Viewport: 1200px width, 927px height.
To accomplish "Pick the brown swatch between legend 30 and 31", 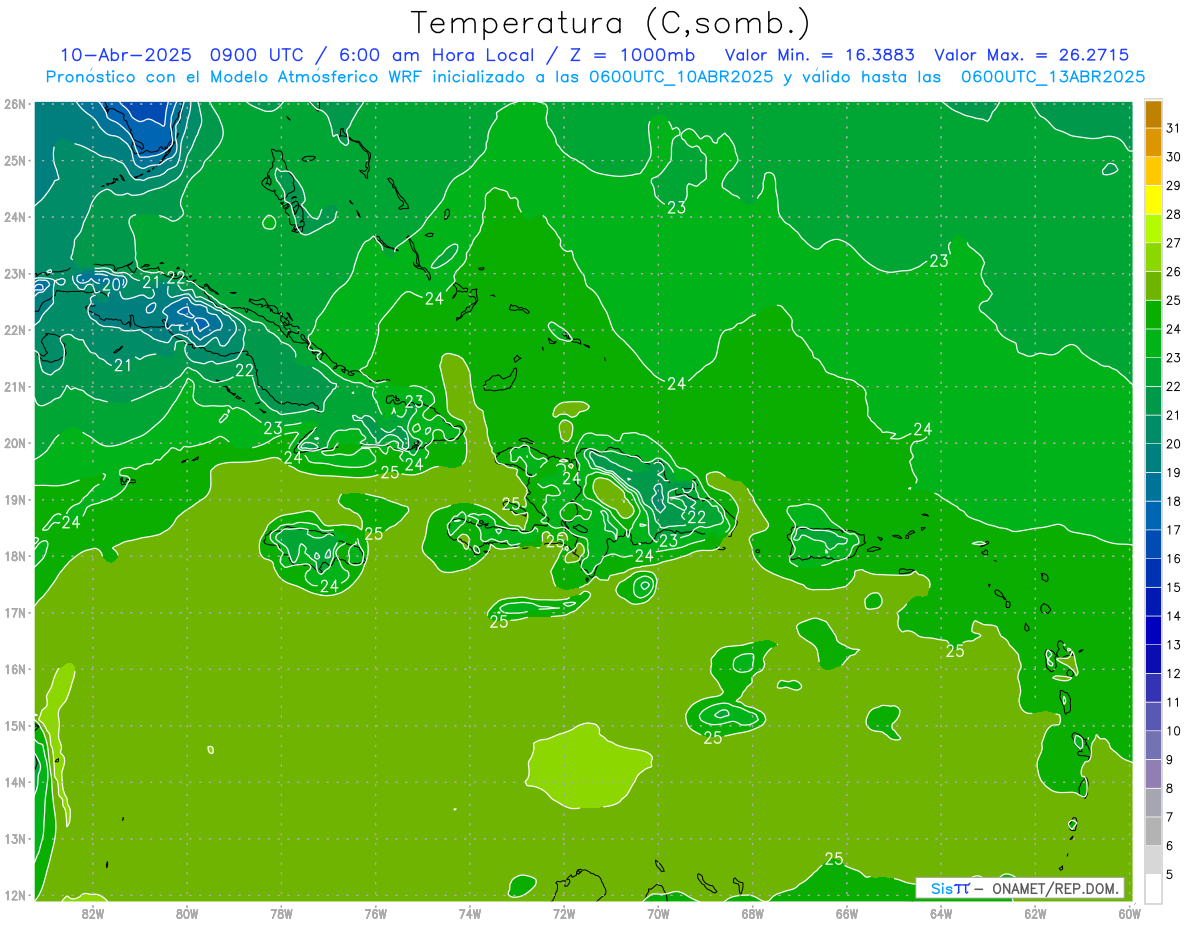I will point(1153,142).
